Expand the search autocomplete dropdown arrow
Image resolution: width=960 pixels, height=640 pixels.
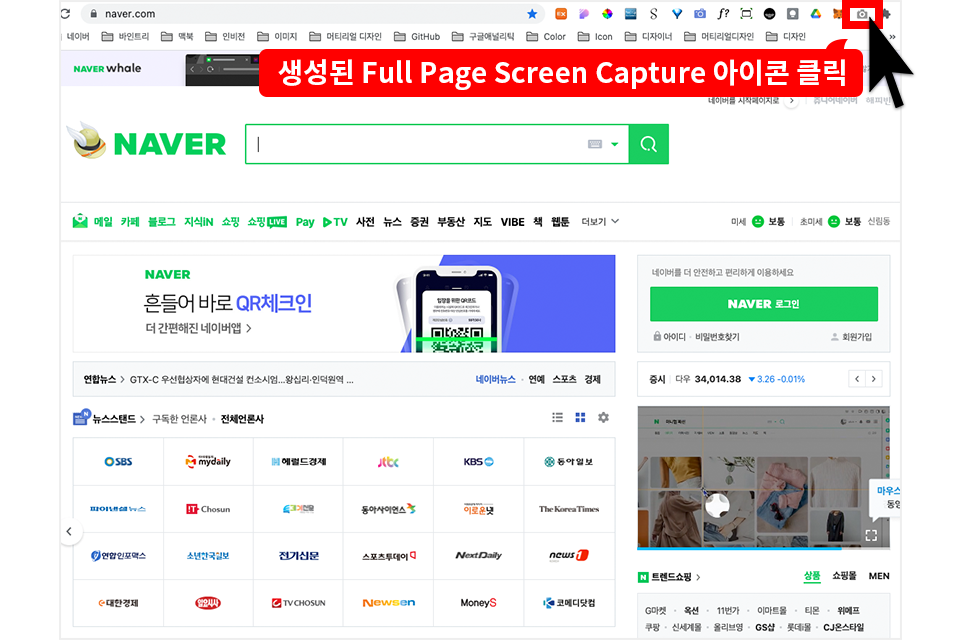tap(615, 144)
